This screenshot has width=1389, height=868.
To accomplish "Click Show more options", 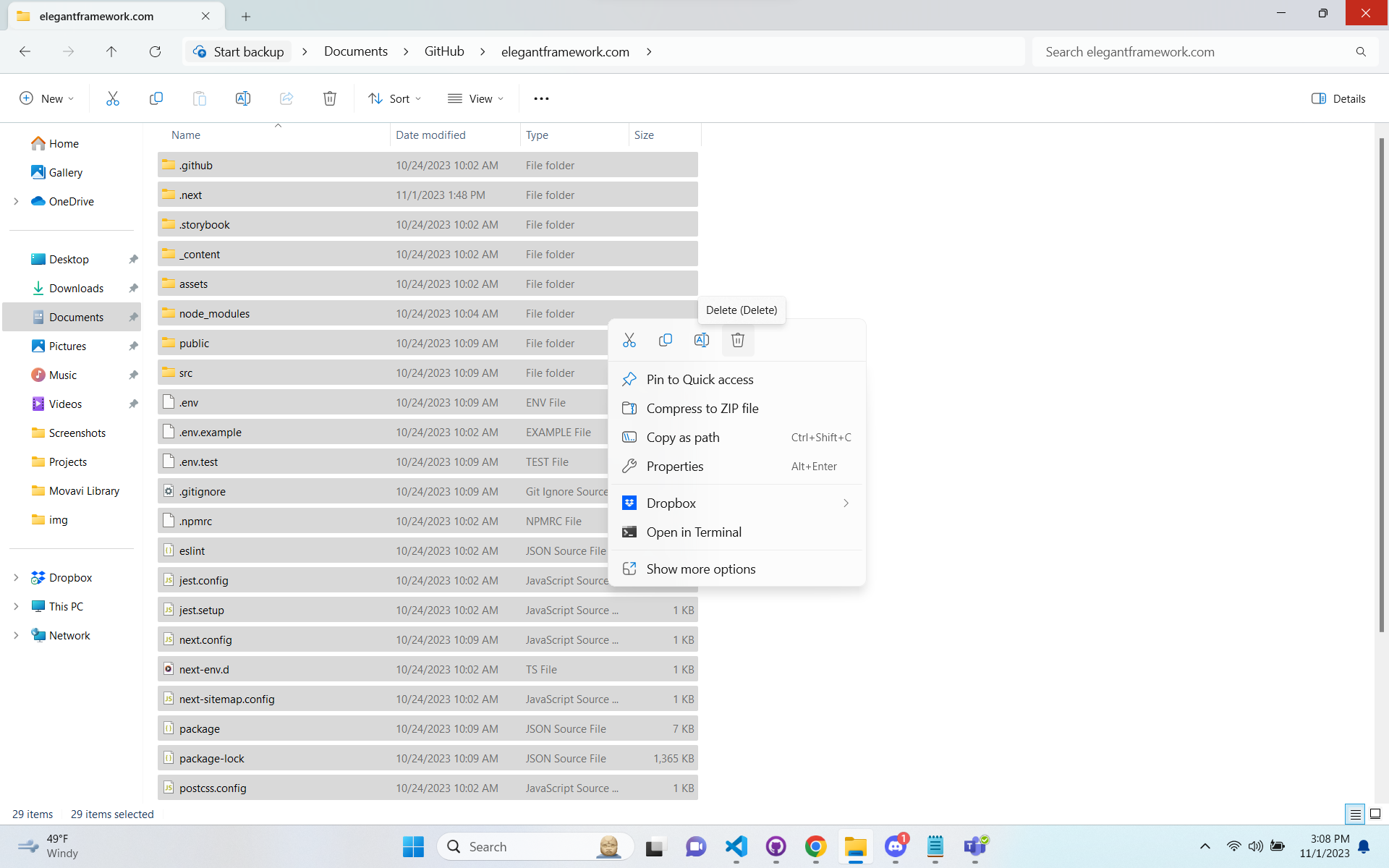I will click(736, 569).
